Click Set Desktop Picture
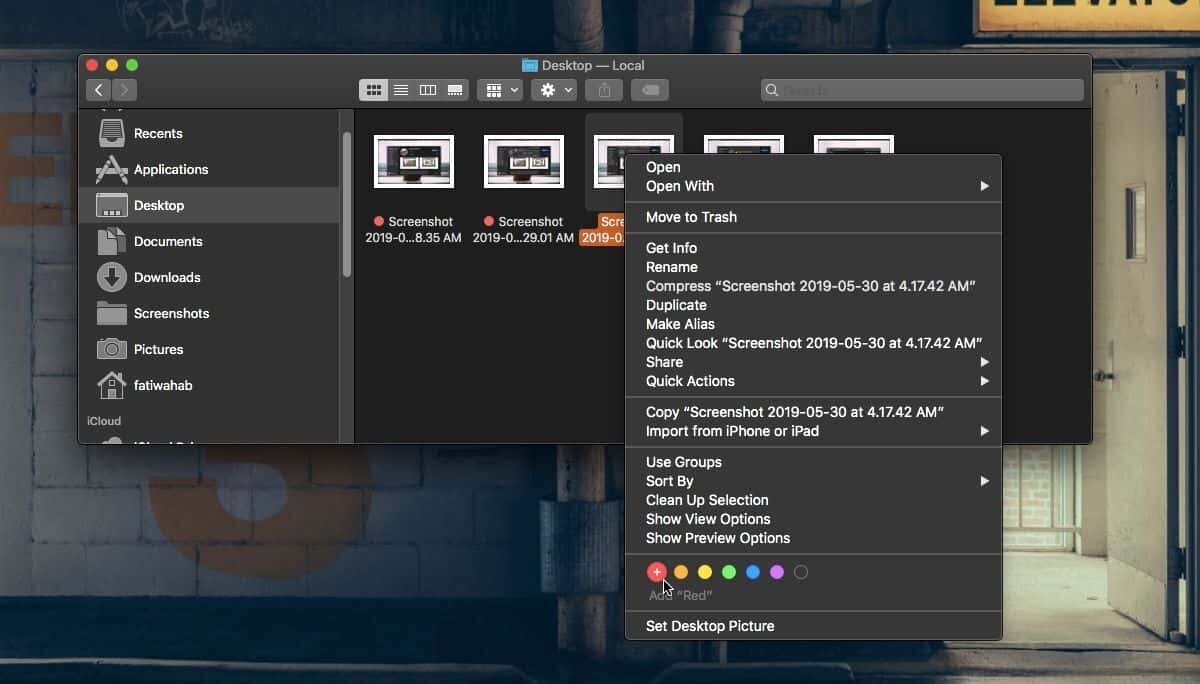 click(710, 626)
